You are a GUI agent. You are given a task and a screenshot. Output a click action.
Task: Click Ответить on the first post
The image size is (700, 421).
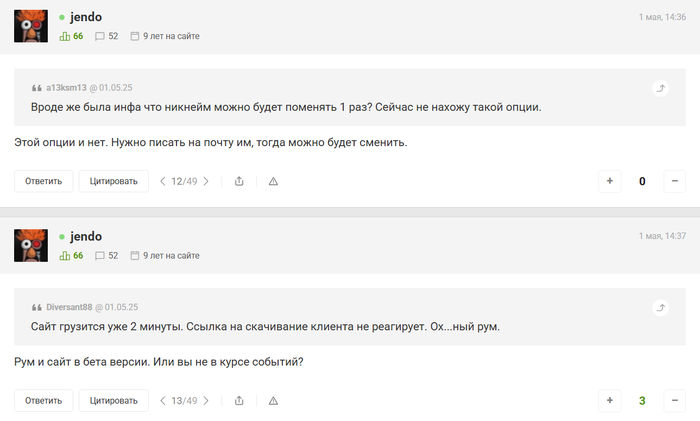43,181
